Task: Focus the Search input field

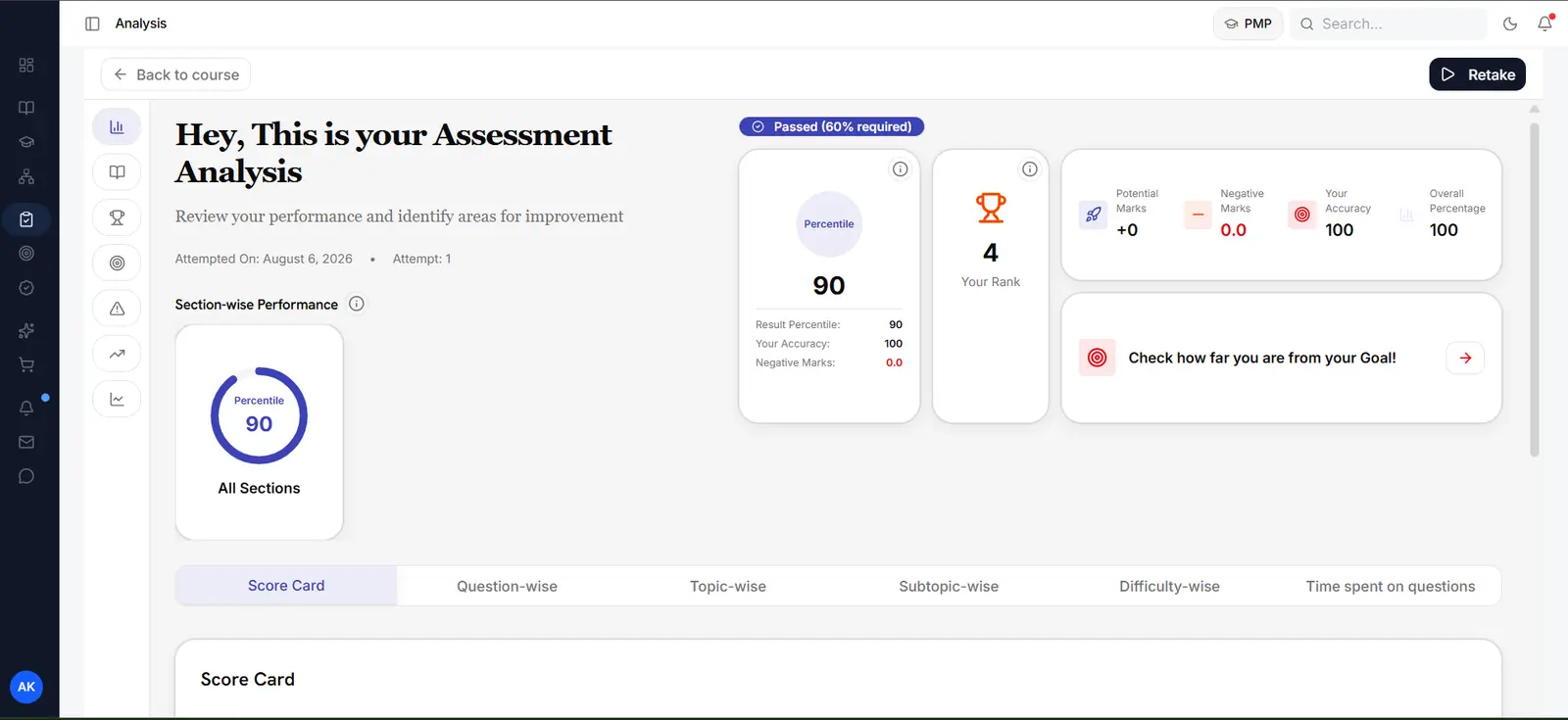Action: click(x=1388, y=24)
